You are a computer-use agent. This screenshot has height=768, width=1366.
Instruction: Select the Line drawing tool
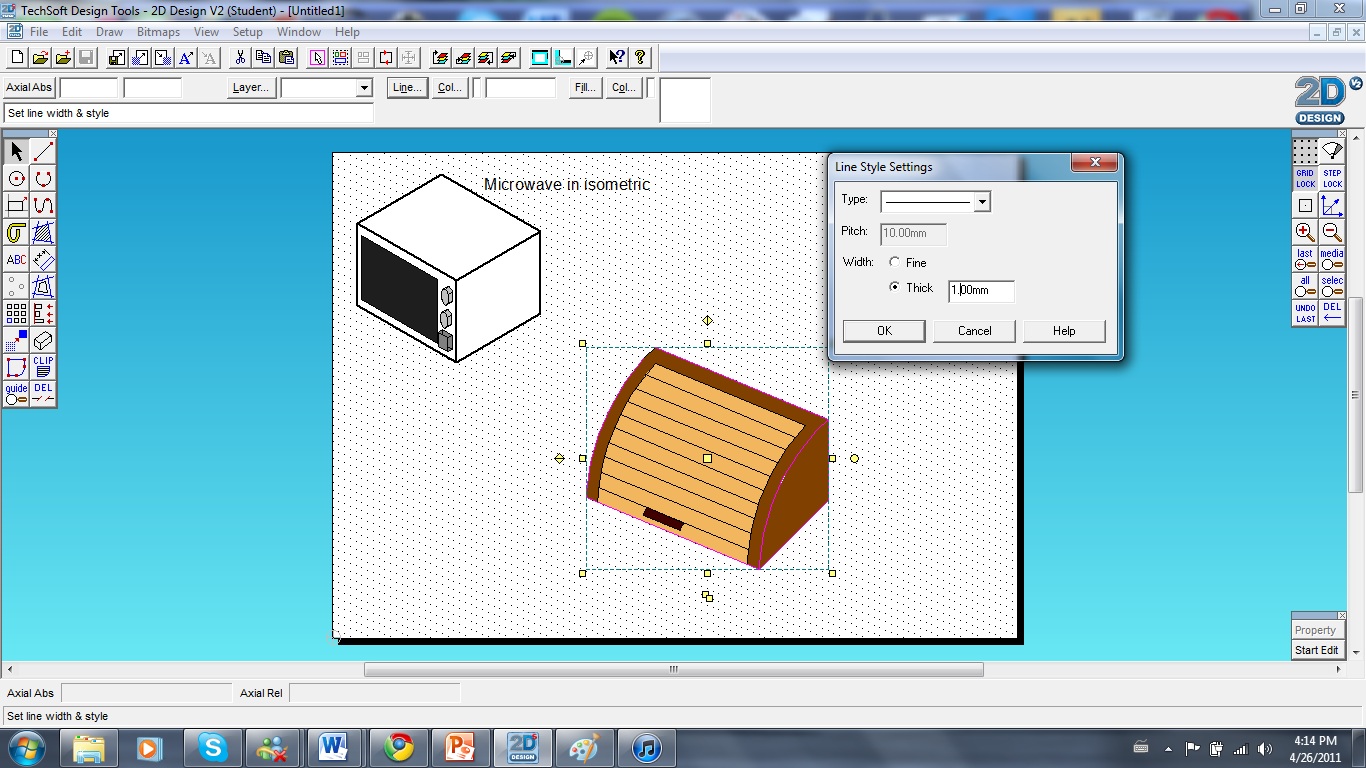tap(42, 150)
